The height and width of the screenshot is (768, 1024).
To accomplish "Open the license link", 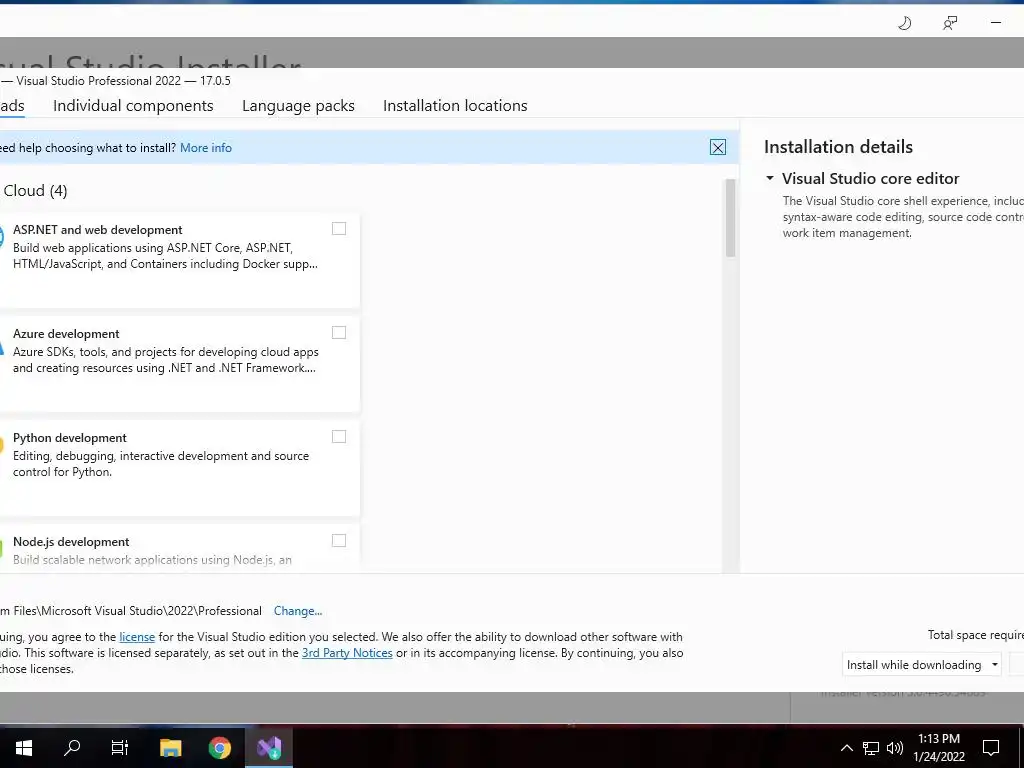I will pos(137,637).
